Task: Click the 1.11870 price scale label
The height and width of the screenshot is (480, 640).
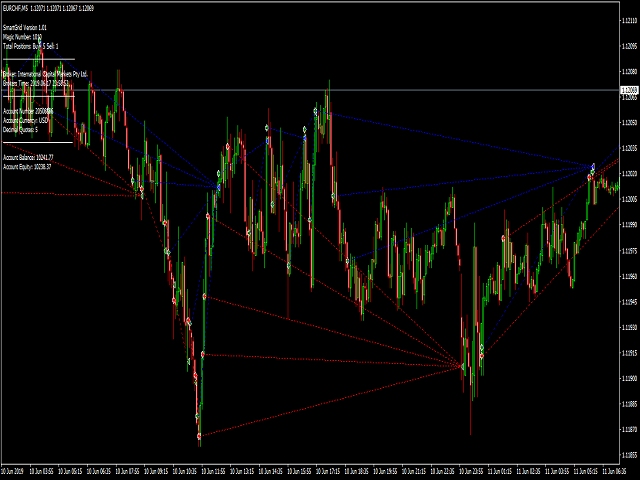Action: [x=630, y=429]
